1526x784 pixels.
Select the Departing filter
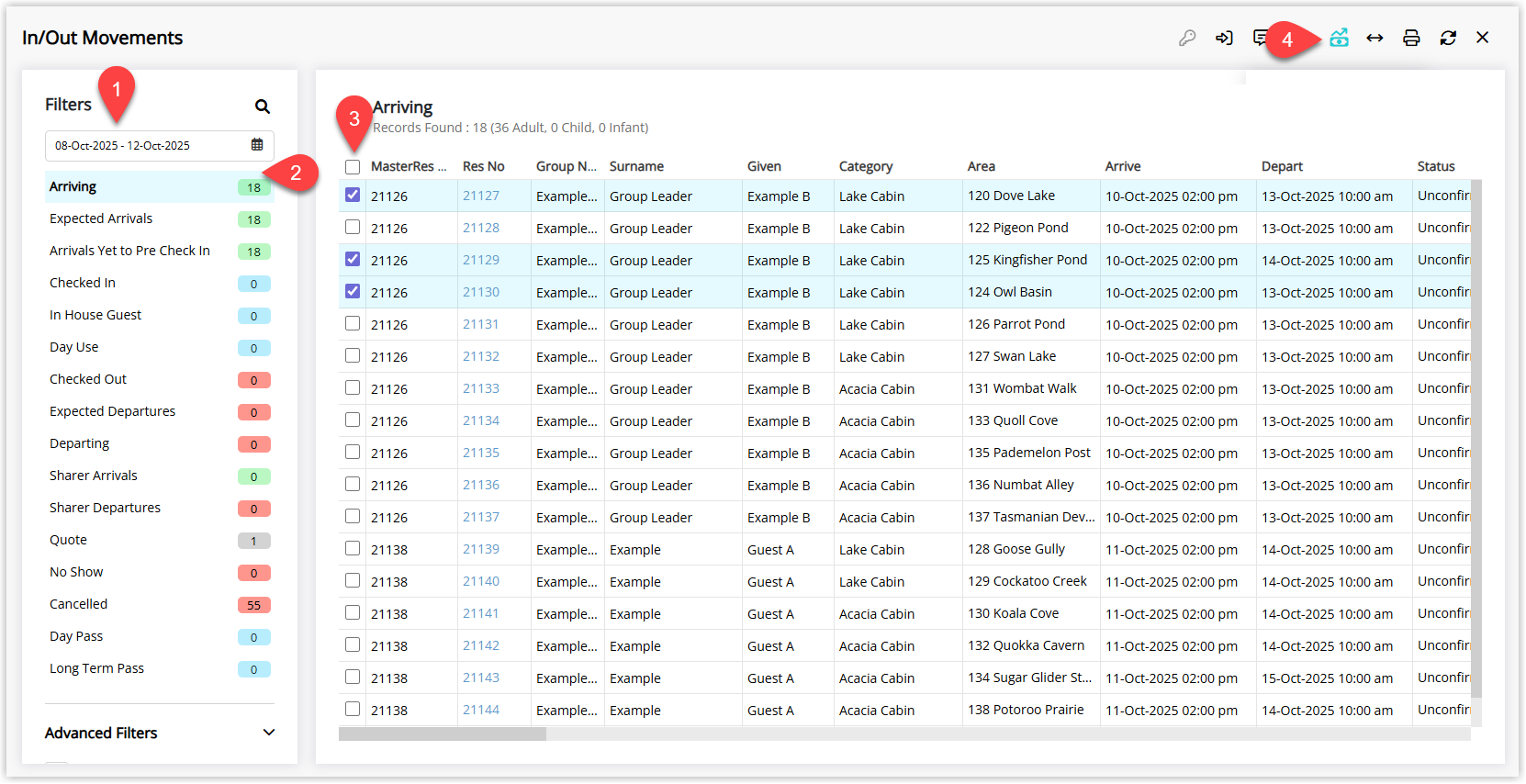click(160, 444)
